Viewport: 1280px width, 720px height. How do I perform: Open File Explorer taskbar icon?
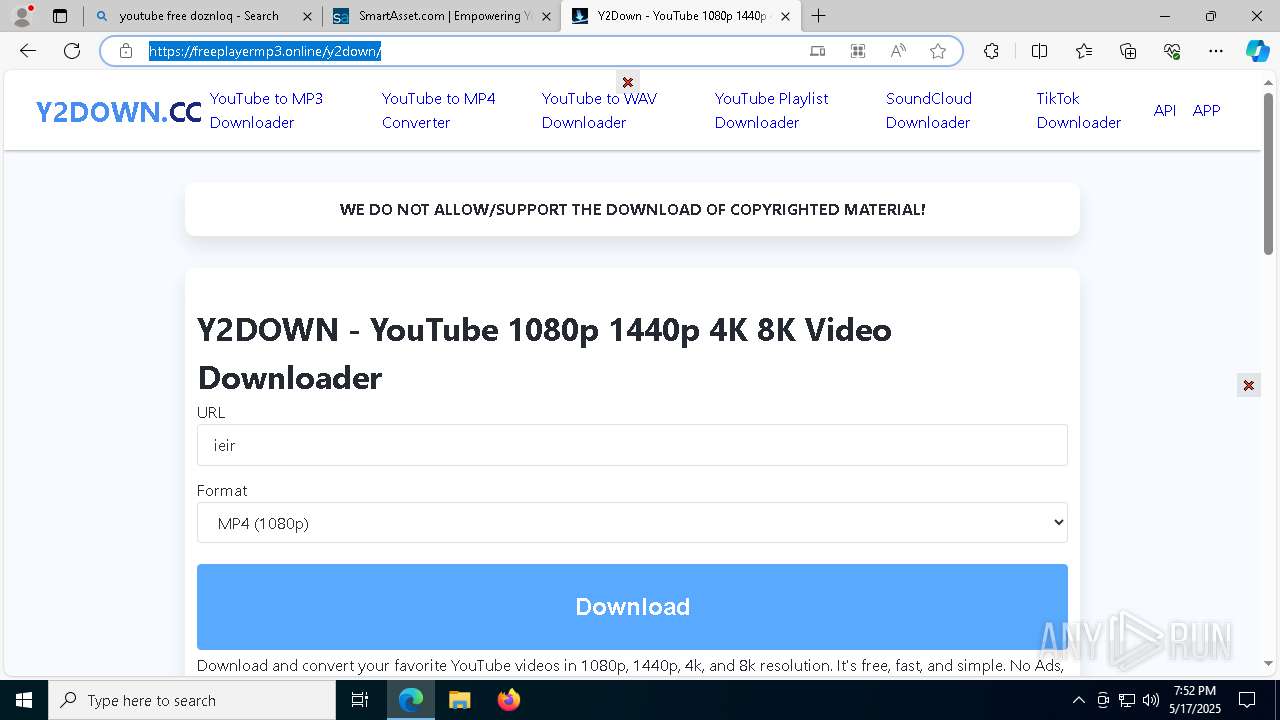459,700
